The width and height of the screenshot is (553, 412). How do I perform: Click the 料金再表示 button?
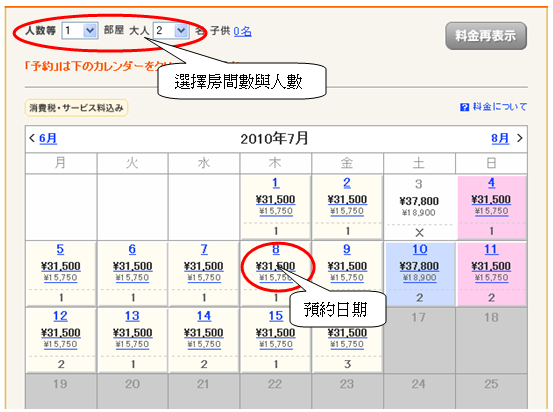[486, 36]
